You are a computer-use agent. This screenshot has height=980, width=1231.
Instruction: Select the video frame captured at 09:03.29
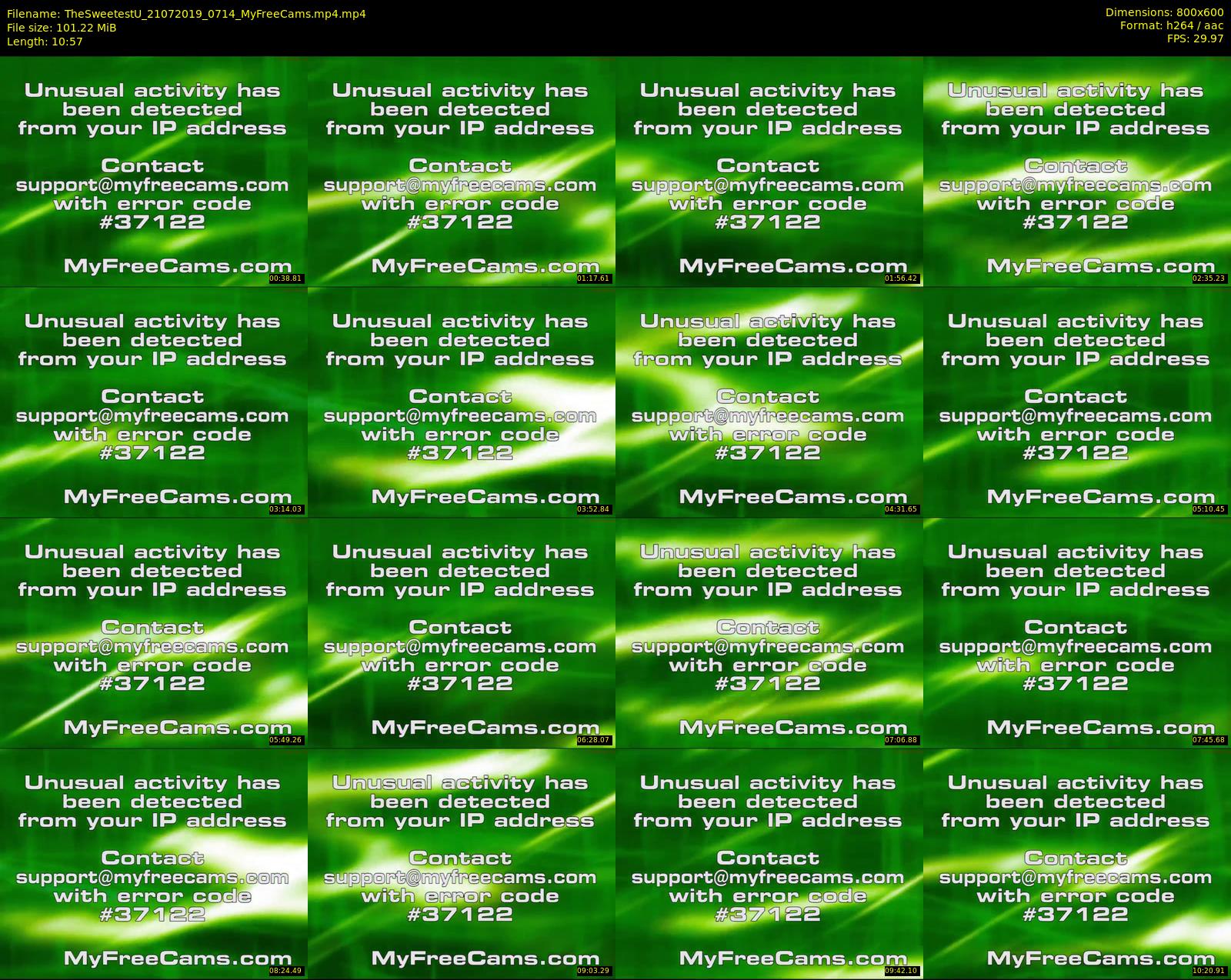click(x=461, y=863)
